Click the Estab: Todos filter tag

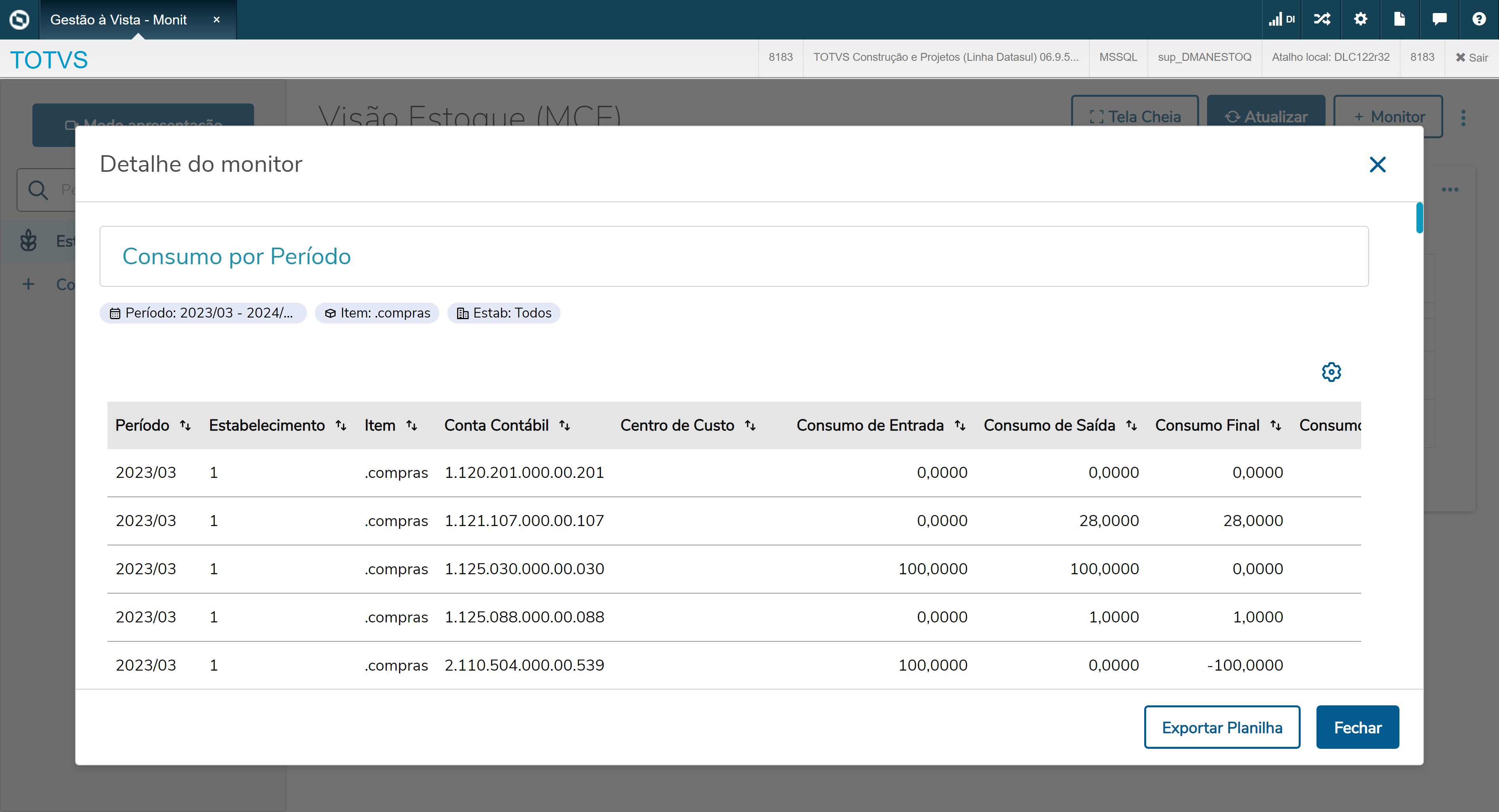[x=503, y=313]
